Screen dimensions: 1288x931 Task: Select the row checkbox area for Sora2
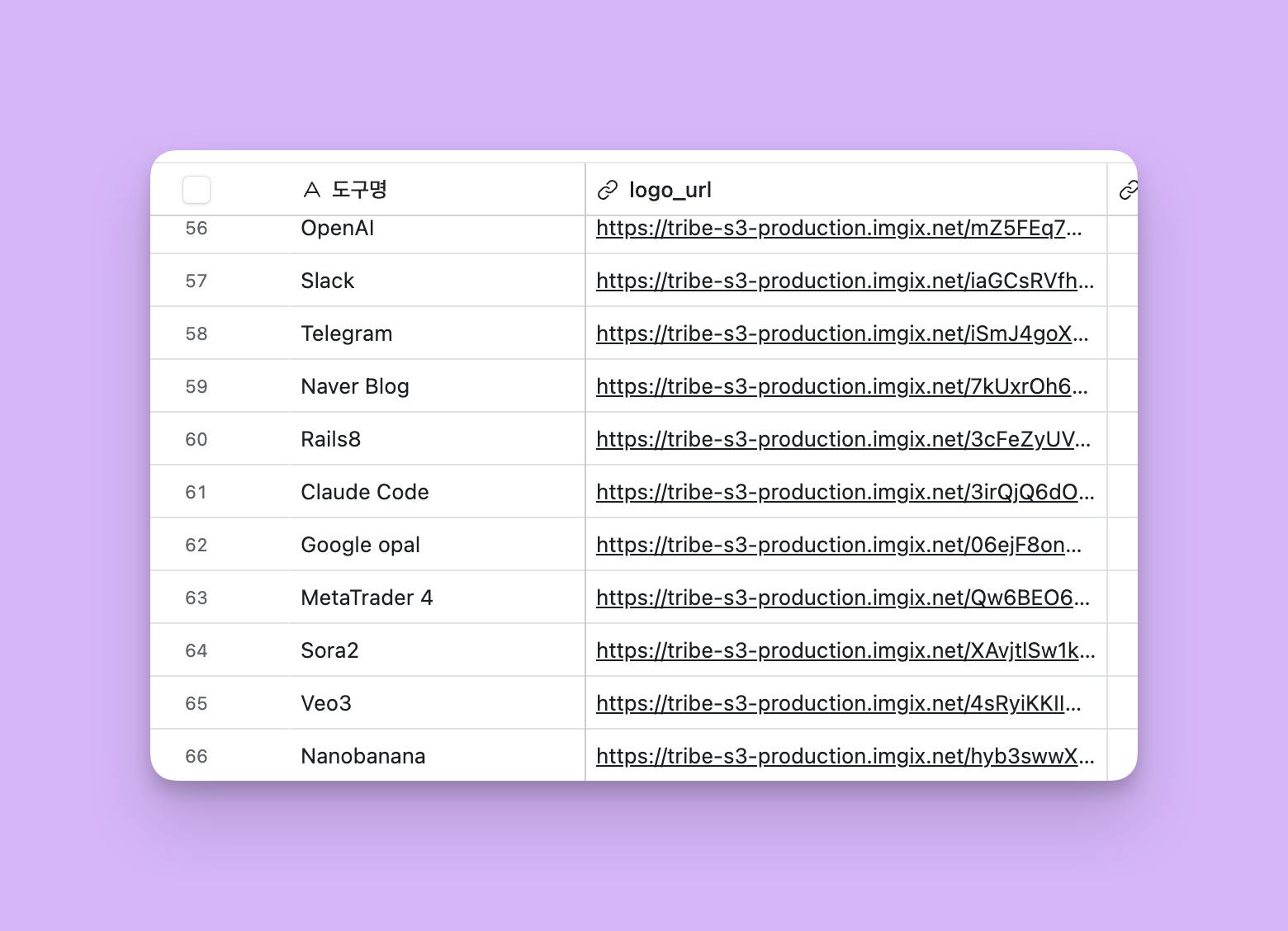tap(197, 650)
